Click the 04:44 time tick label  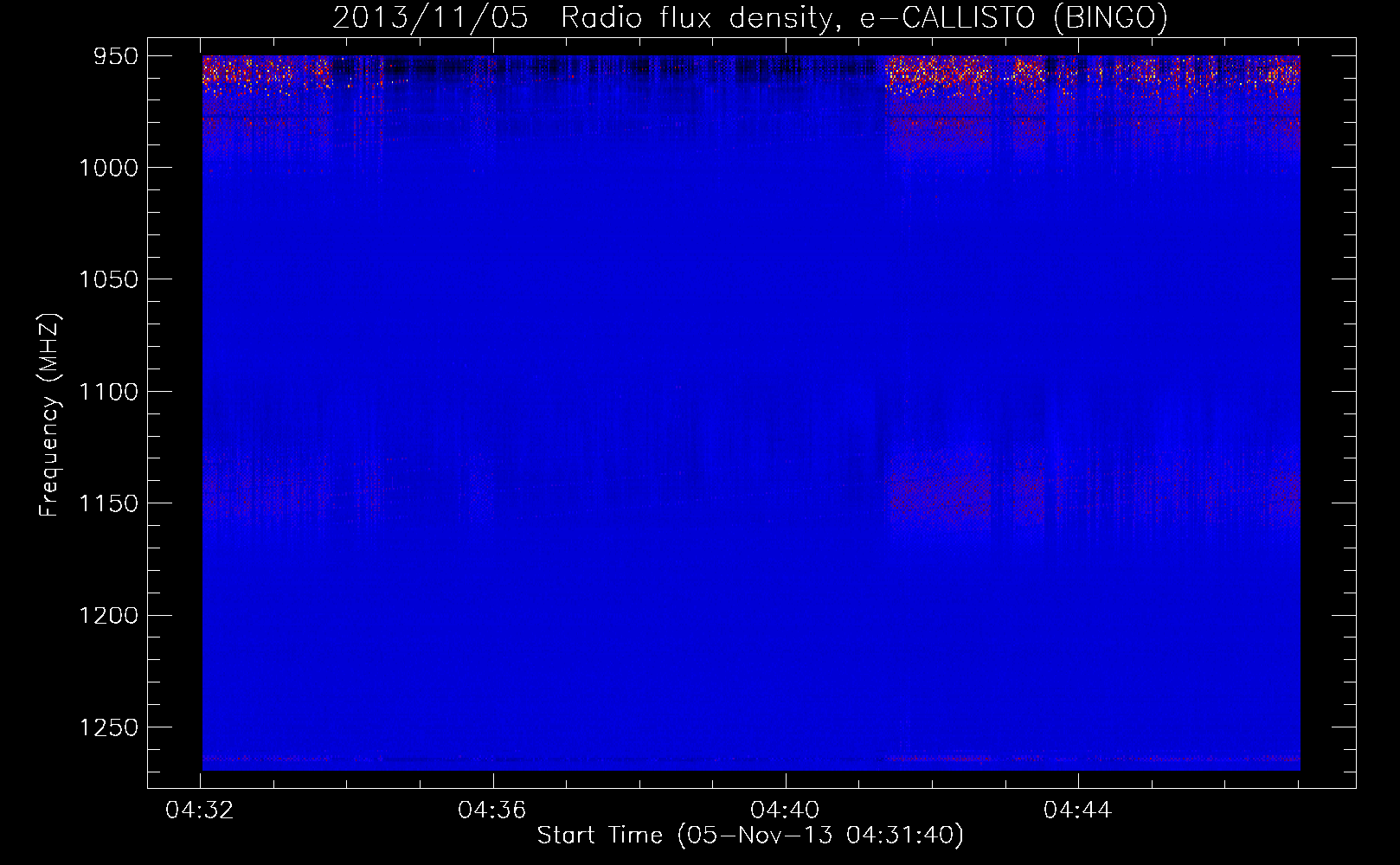(x=1077, y=811)
